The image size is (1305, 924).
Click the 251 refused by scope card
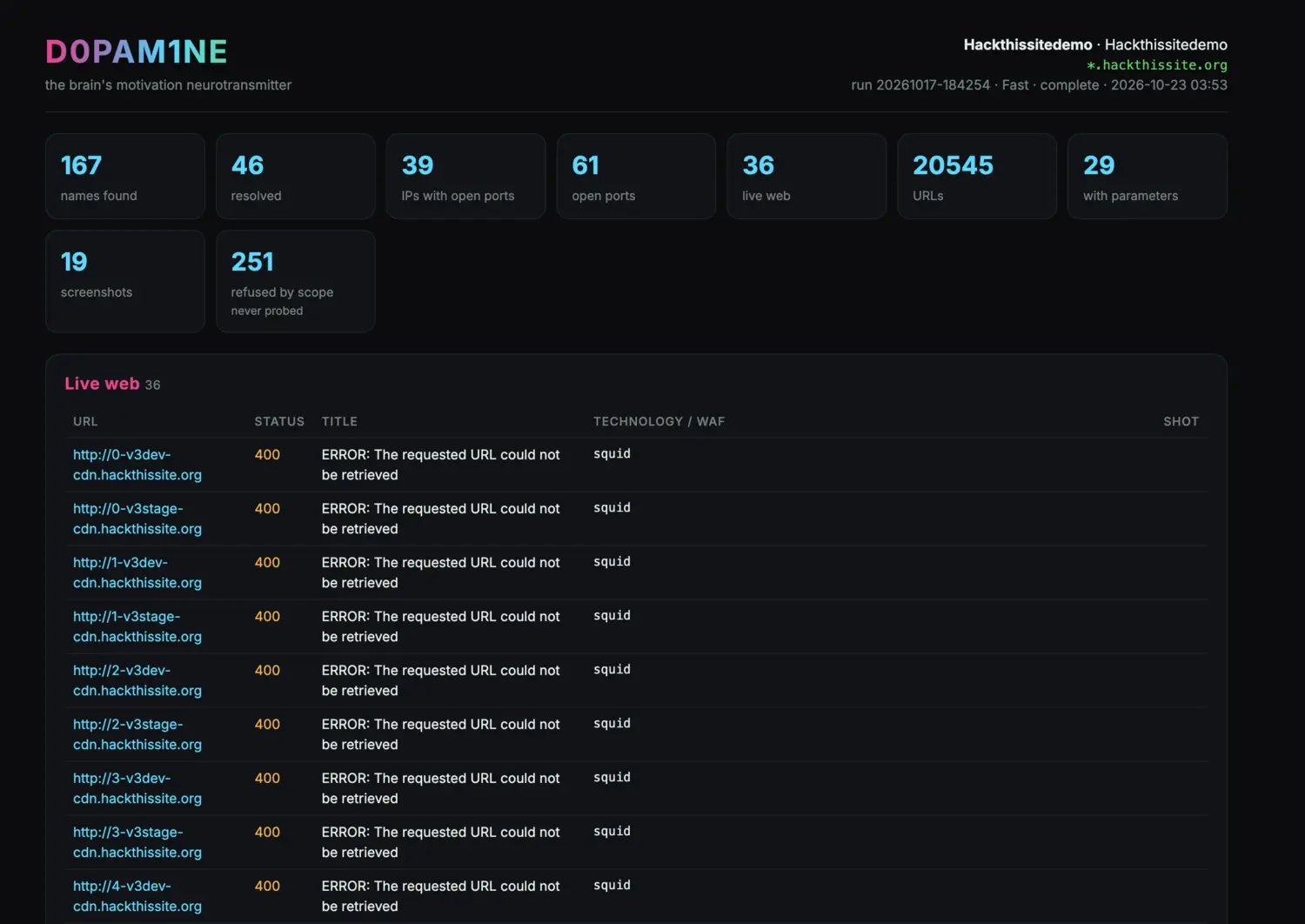tap(296, 281)
